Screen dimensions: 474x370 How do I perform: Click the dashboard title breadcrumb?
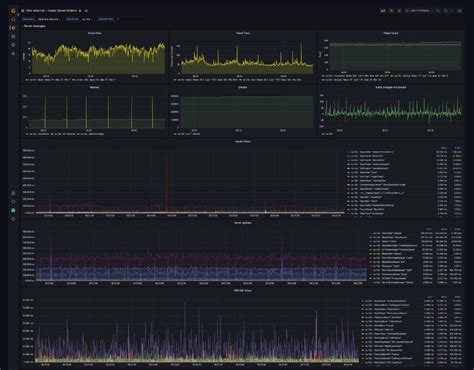[x=51, y=11]
